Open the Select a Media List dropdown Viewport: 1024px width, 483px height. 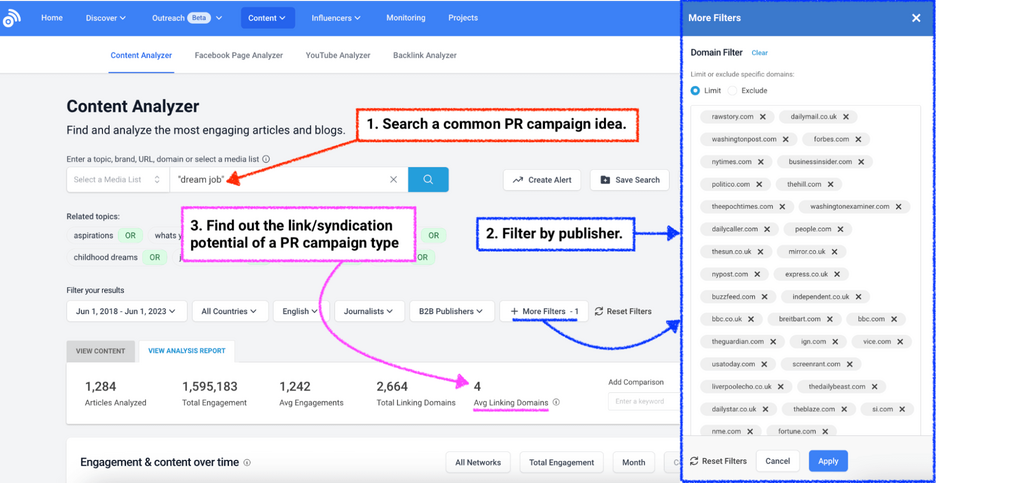pos(116,180)
